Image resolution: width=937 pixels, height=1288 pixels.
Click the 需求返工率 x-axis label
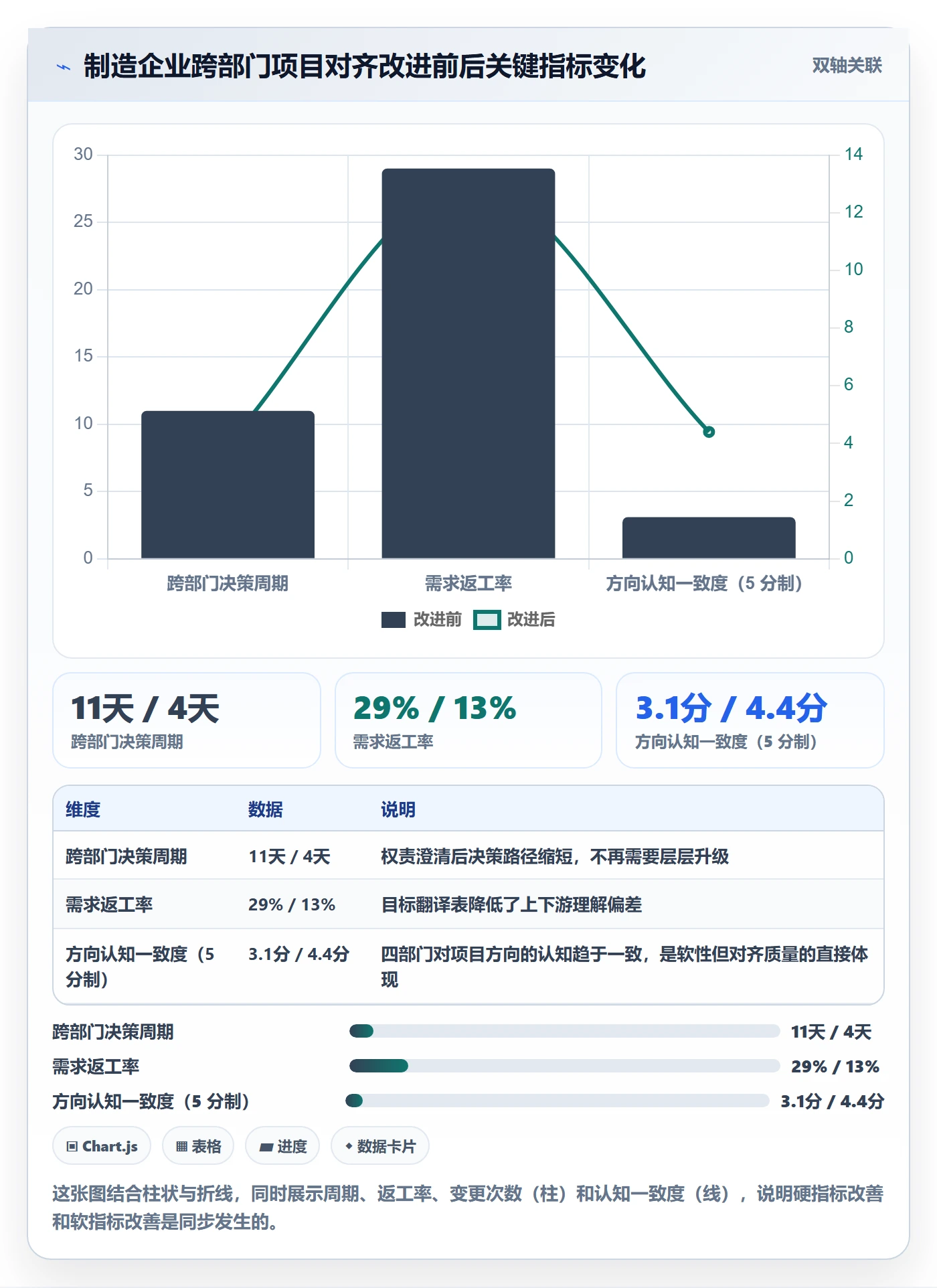coord(468,583)
